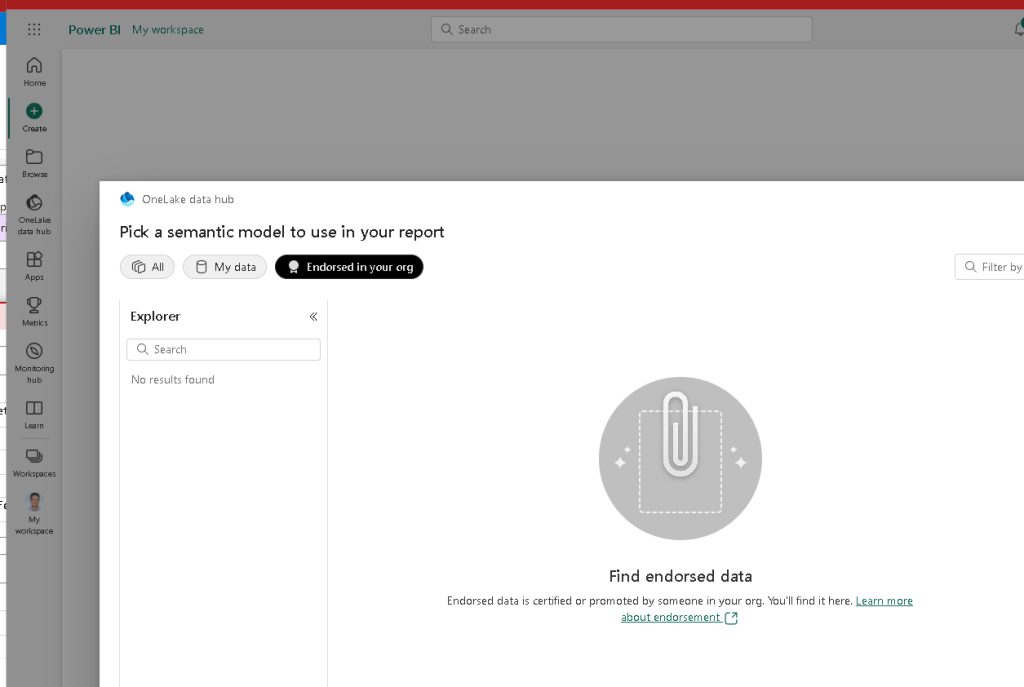
Task: Collapse the Explorer pane
Action: pyautogui.click(x=313, y=317)
